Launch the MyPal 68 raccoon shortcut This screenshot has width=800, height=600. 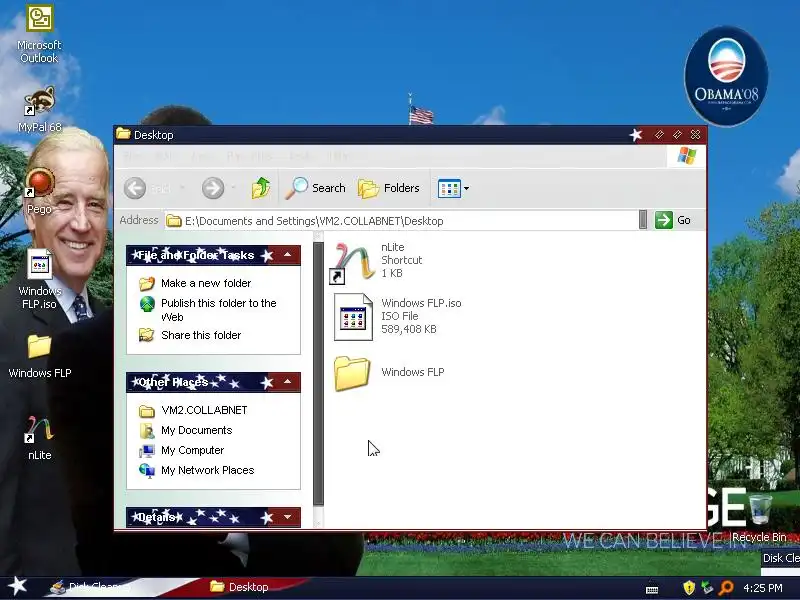(39, 109)
